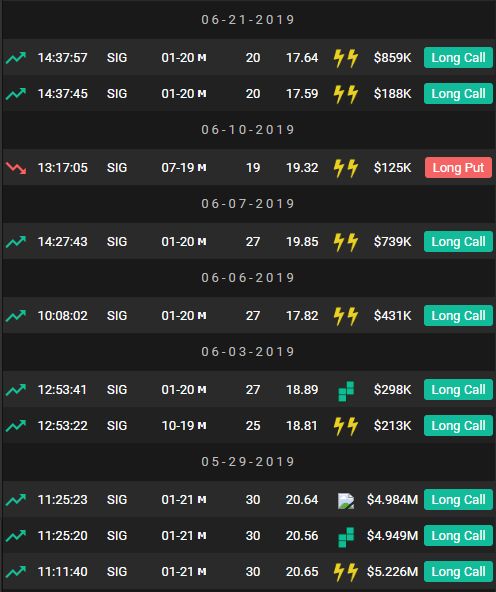Select the $188K premium amount

[393, 94]
